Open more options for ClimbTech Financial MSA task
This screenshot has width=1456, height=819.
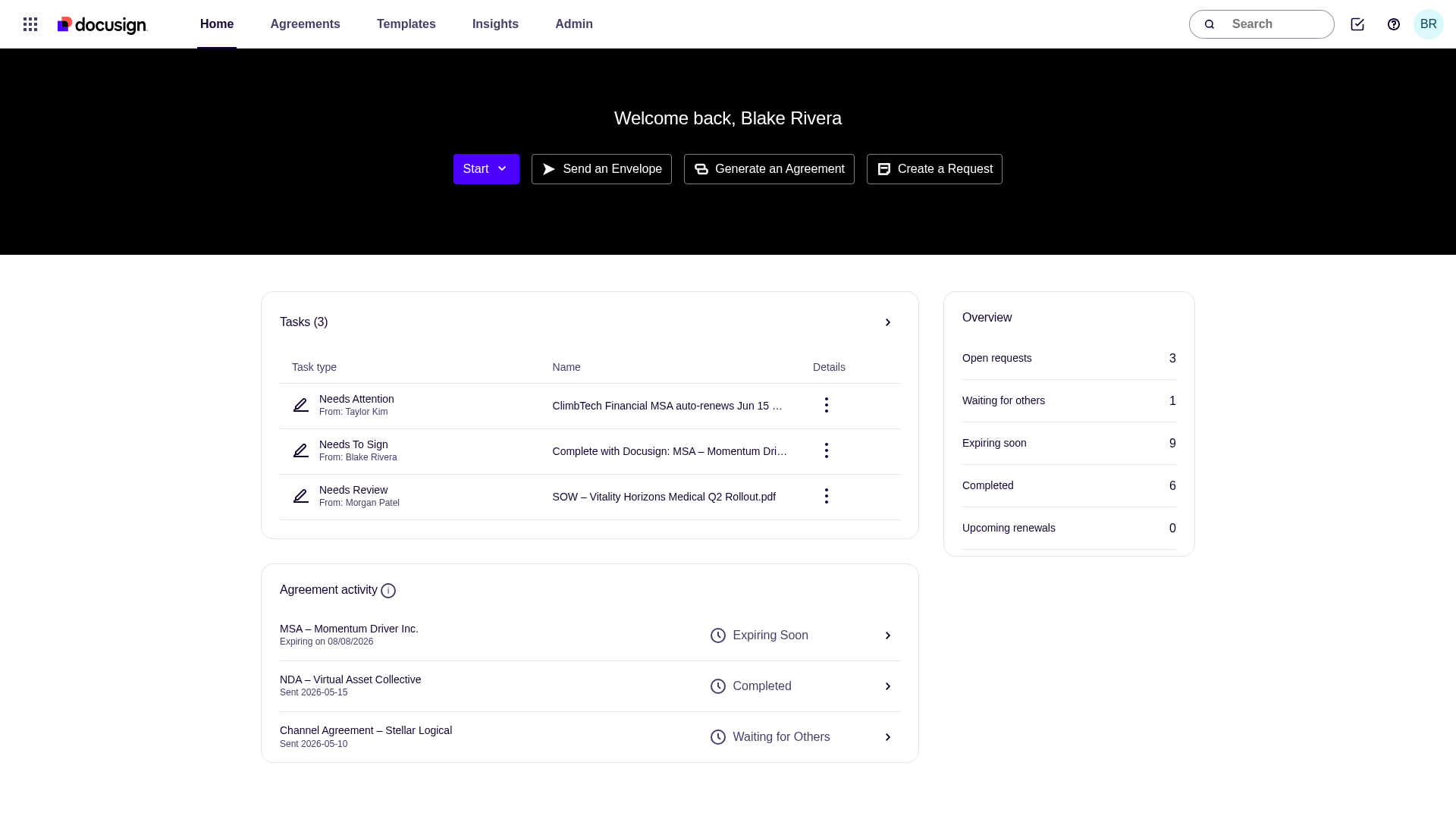[x=827, y=405]
